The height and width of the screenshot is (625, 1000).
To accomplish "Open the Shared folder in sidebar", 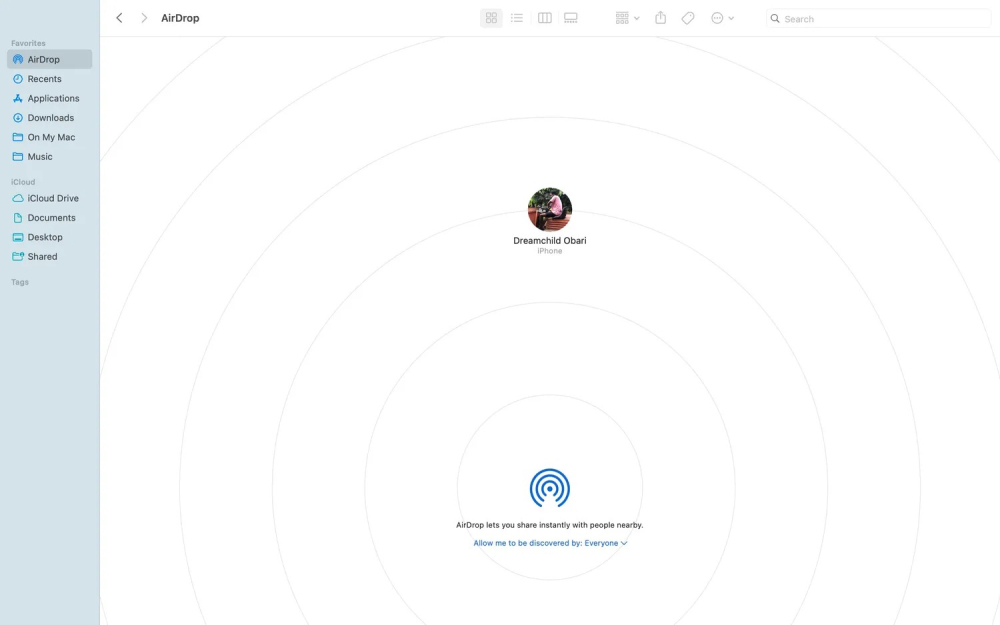I will click(x=42, y=257).
